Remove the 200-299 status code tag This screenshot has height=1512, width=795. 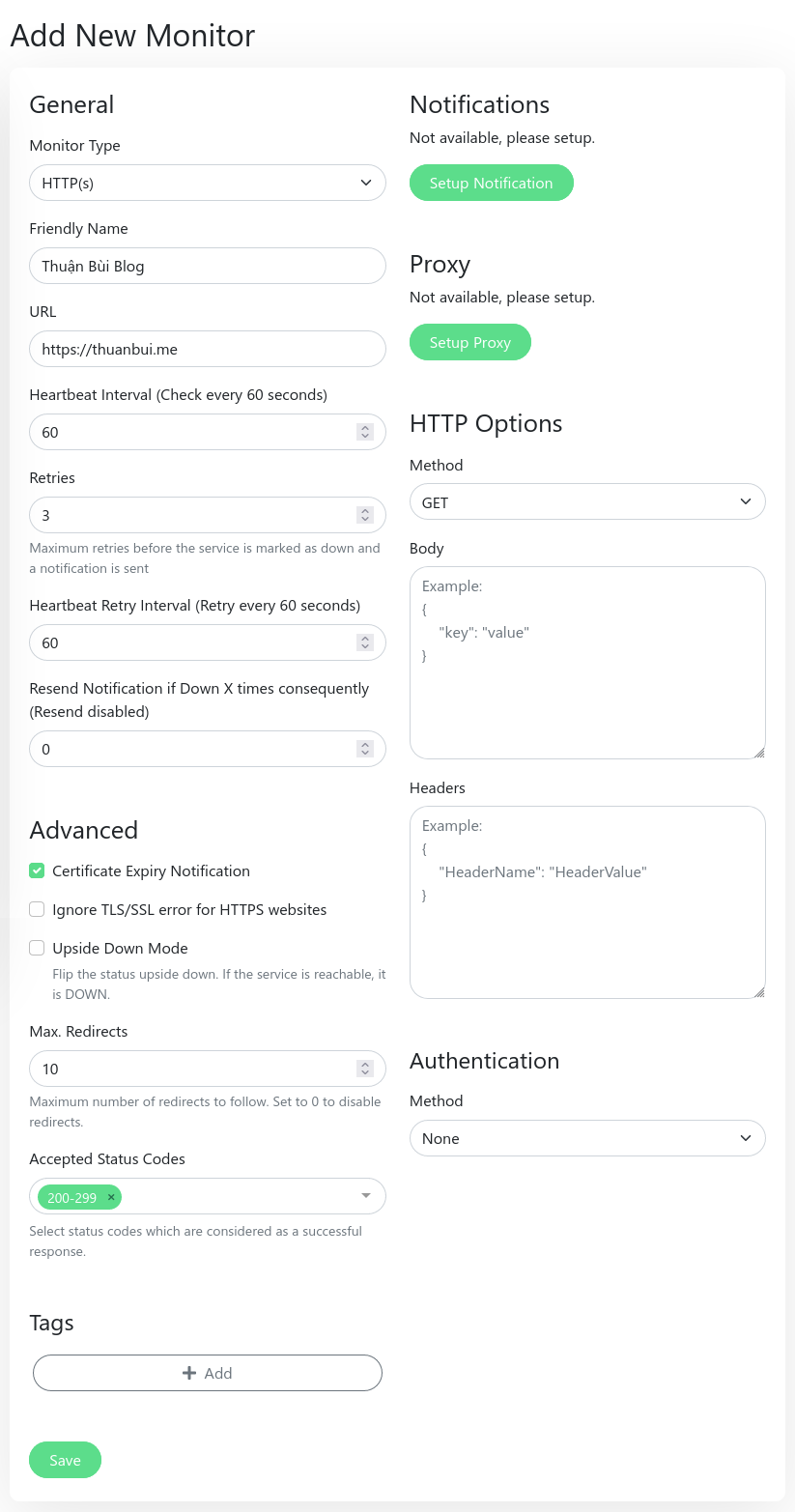coord(111,1197)
